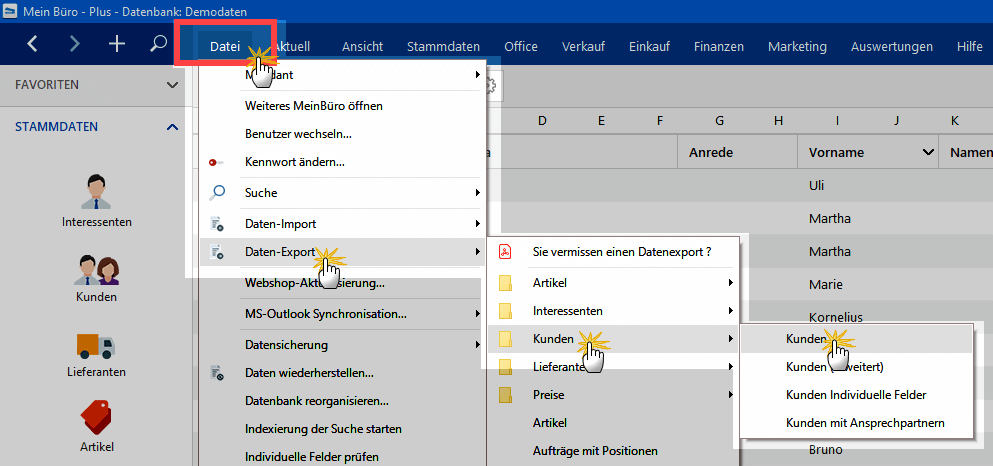Open the Vorname column dropdown arrow
Image resolution: width=993 pixels, height=466 pixels.
928,153
